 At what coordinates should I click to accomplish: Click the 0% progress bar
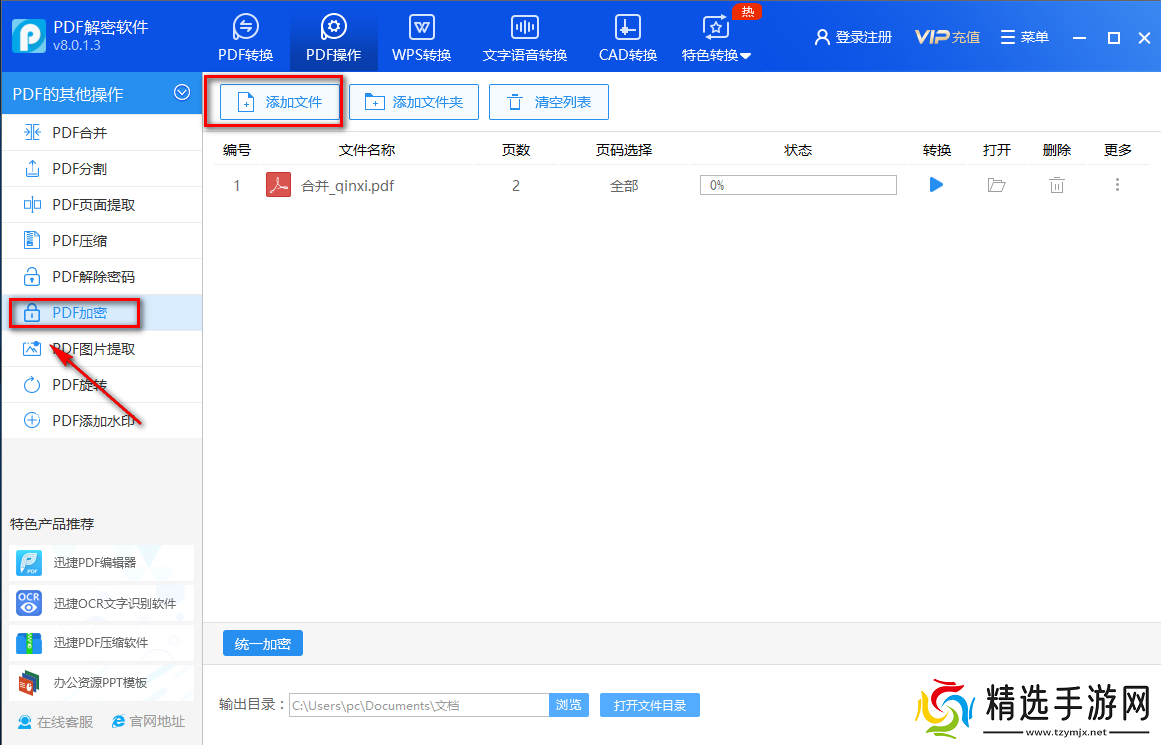point(797,185)
